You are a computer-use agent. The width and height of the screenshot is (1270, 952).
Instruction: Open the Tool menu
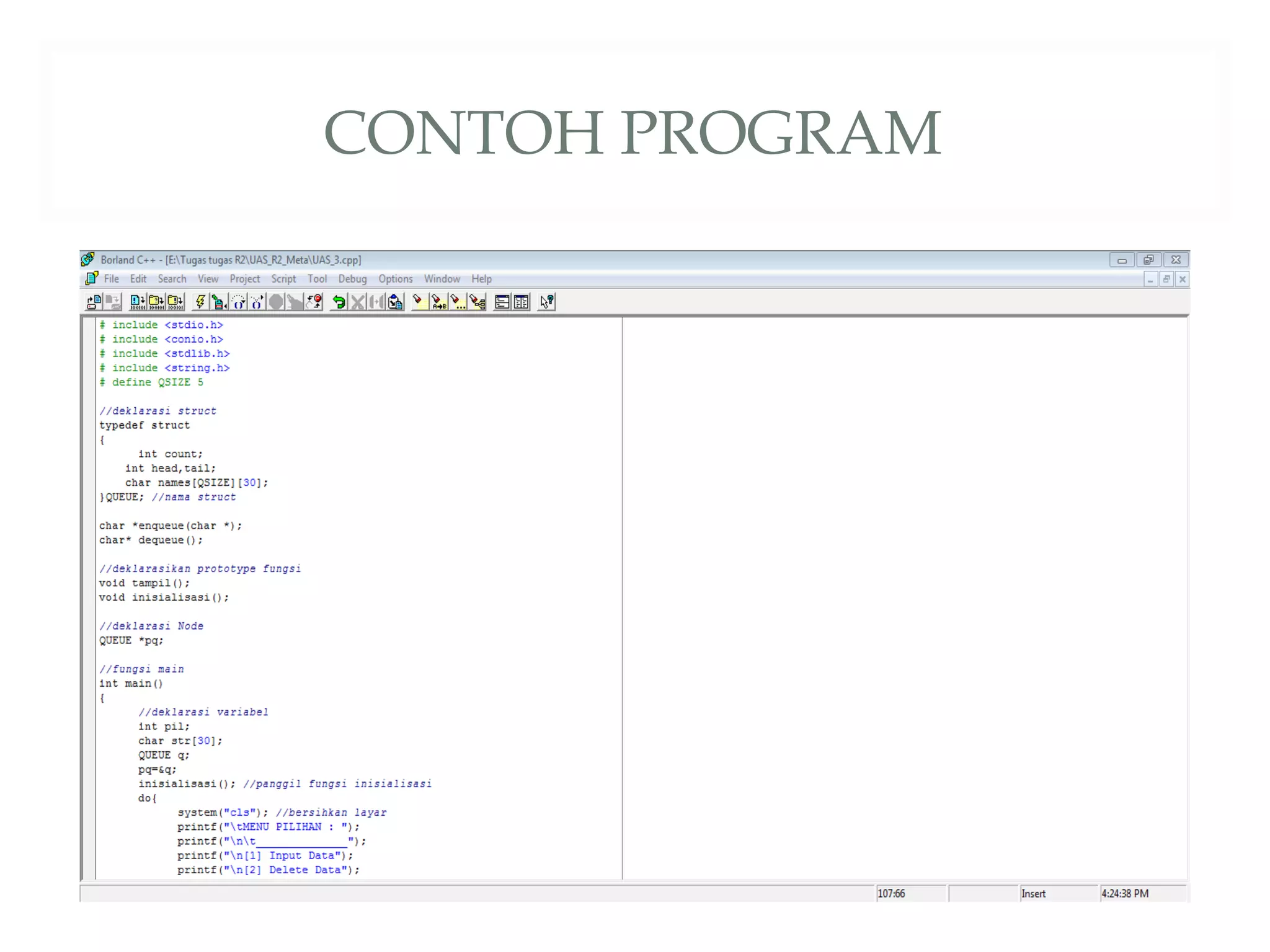tap(317, 279)
